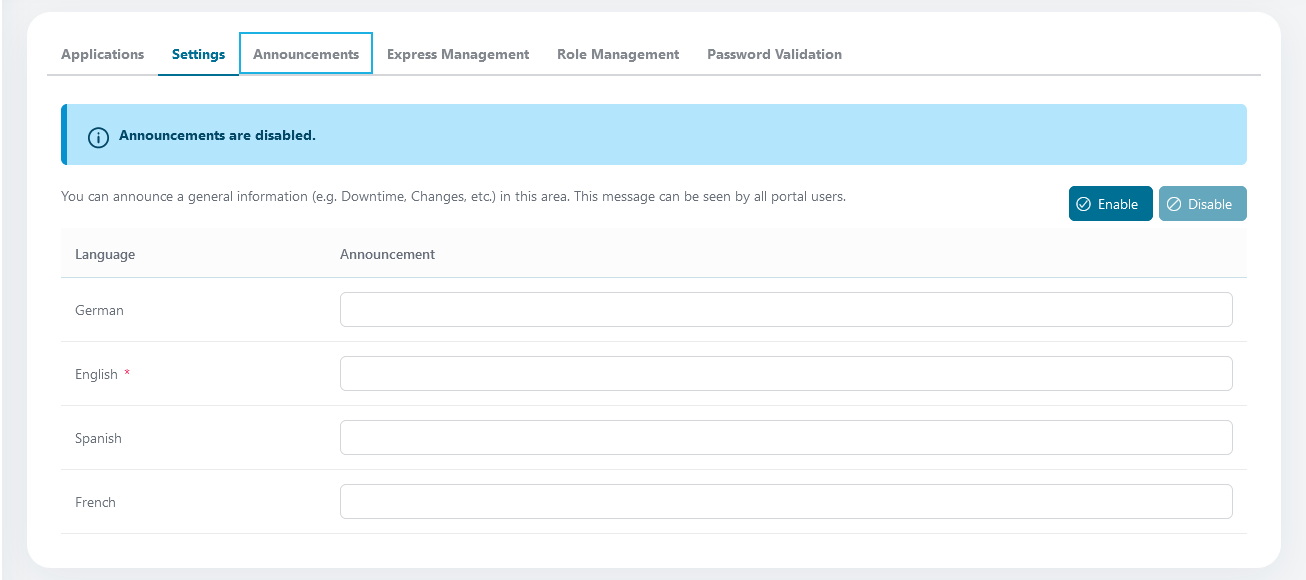Click the Announcement column header

point(387,254)
